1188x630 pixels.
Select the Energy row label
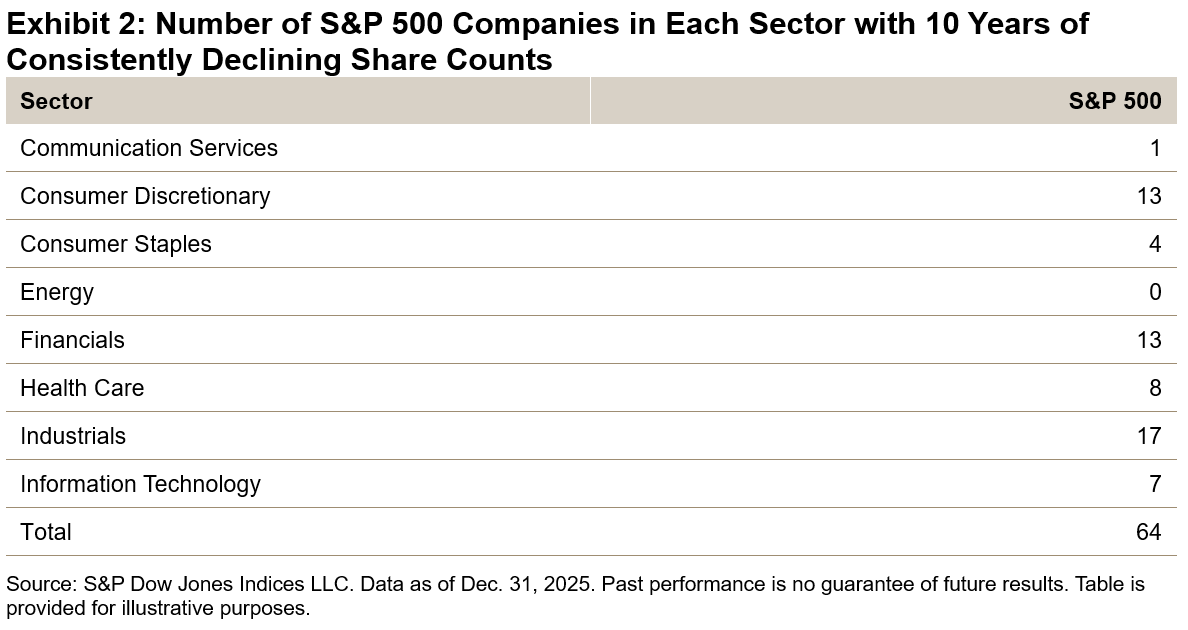click(57, 292)
